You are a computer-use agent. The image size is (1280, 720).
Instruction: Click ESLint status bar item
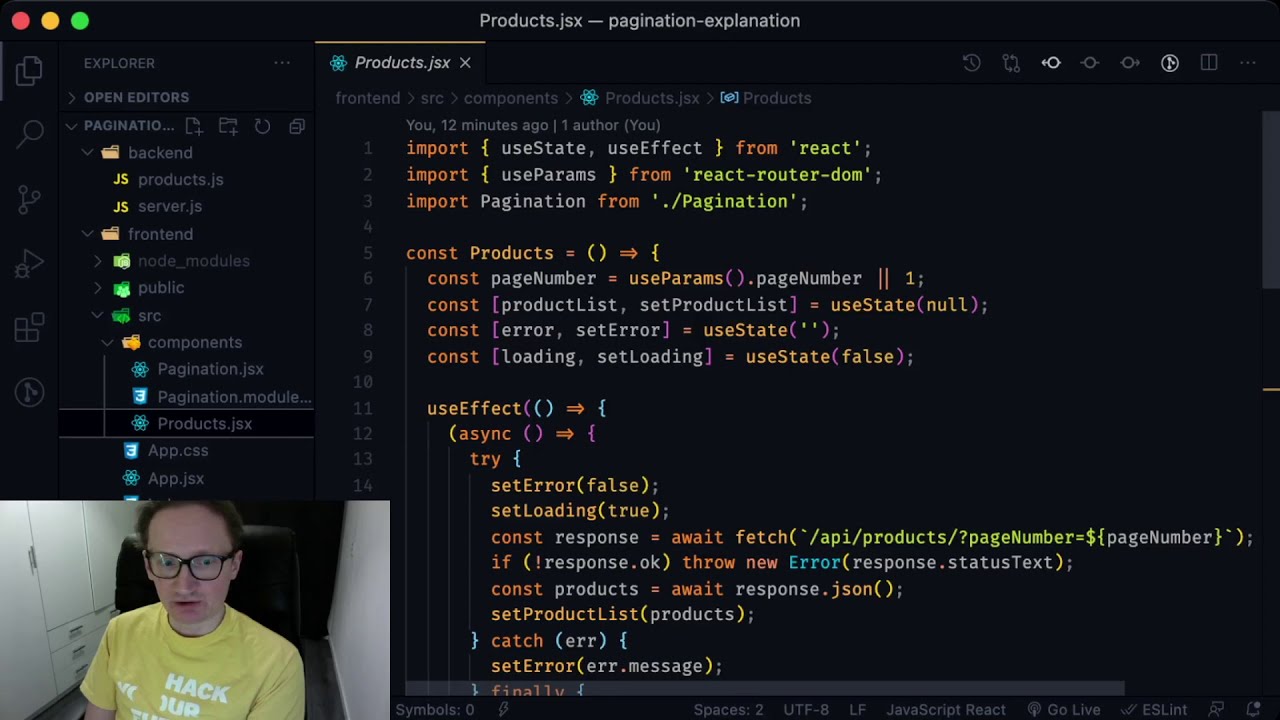pyautogui.click(x=1155, y=710)
